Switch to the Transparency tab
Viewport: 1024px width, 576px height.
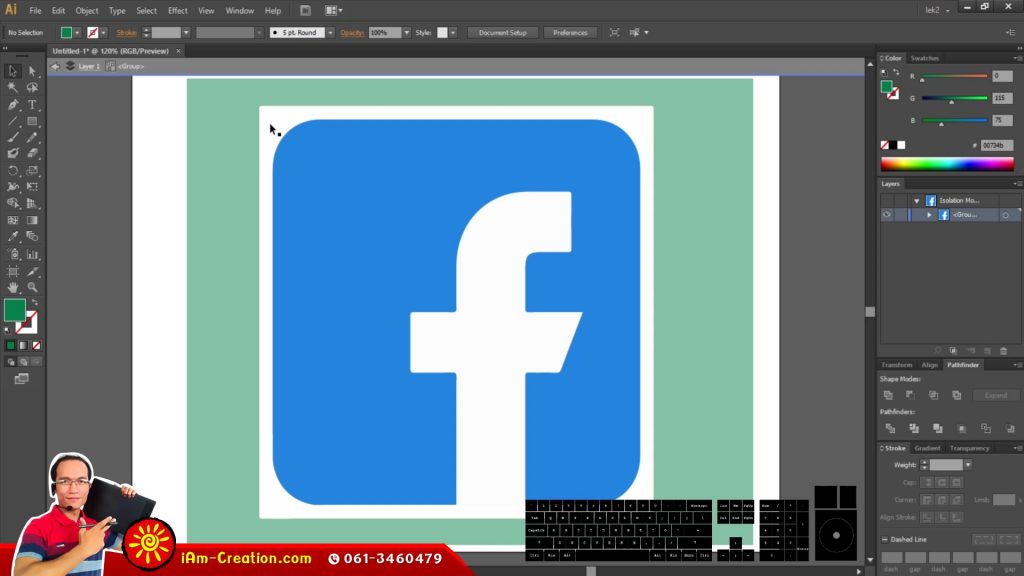[x=970, y=448]
